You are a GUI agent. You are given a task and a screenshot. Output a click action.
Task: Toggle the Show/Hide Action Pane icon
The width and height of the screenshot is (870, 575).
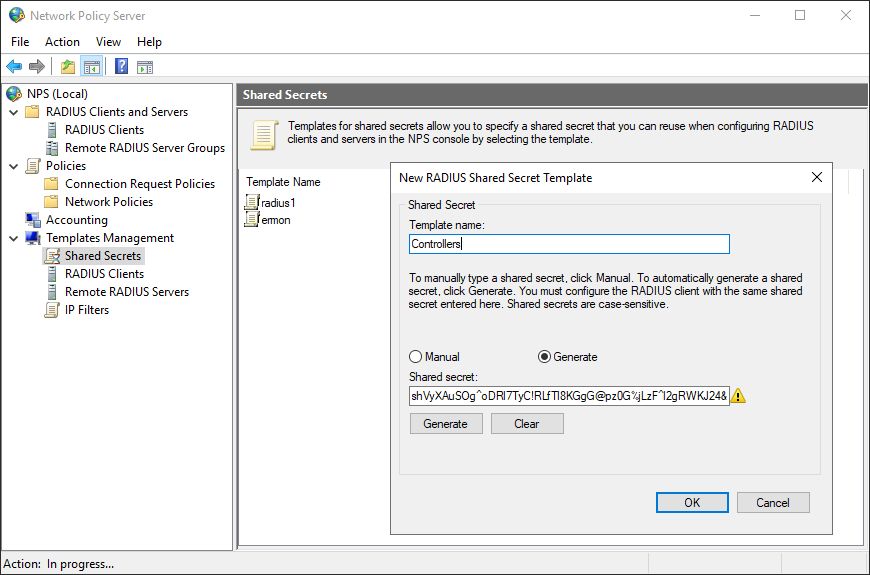click(145, 67)
